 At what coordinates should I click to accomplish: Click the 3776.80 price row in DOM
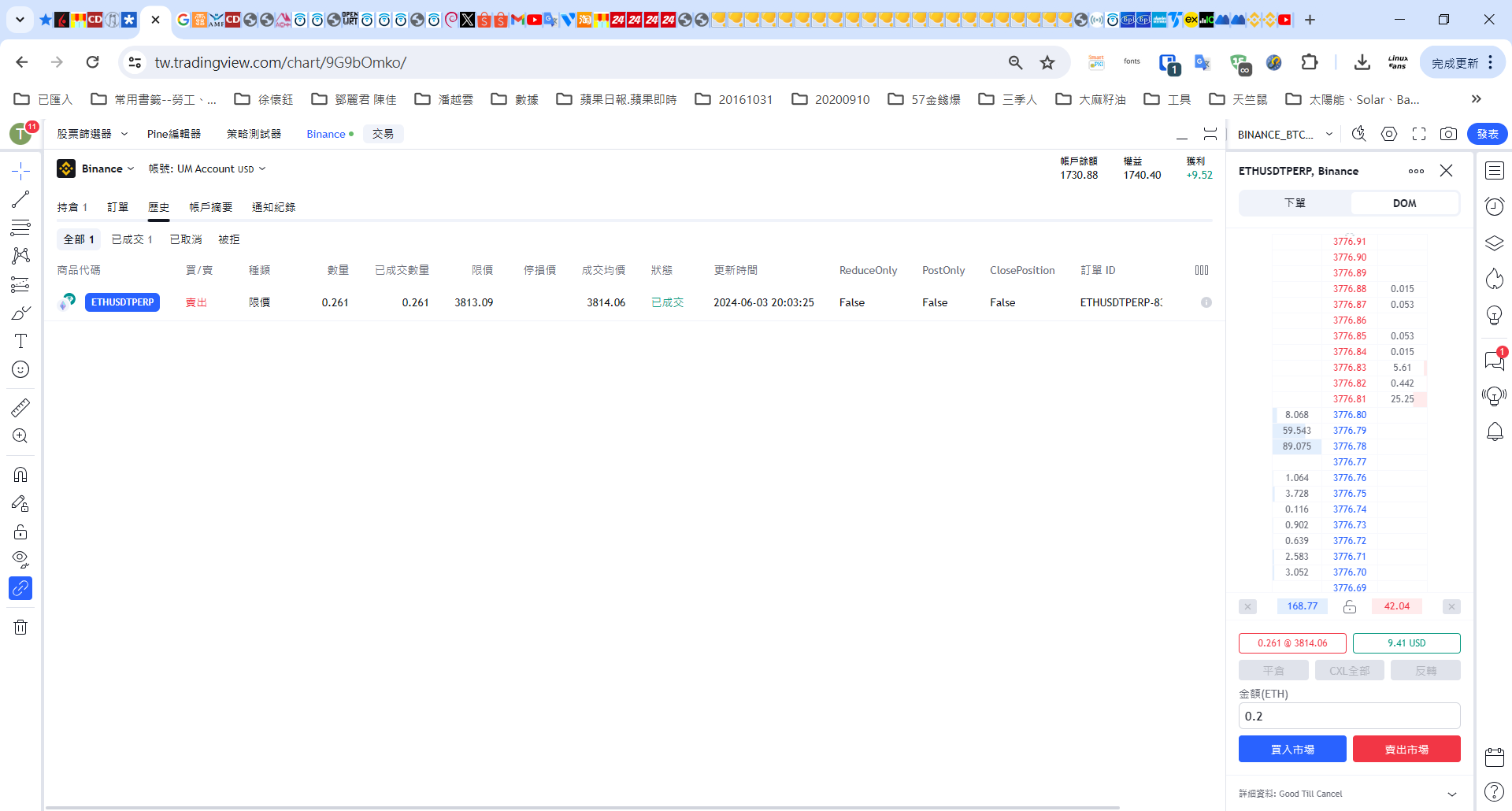[x=1350, y=415]
